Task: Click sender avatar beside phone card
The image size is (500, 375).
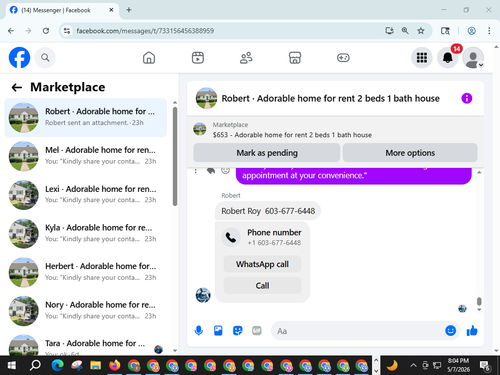Action: point(203,295)
